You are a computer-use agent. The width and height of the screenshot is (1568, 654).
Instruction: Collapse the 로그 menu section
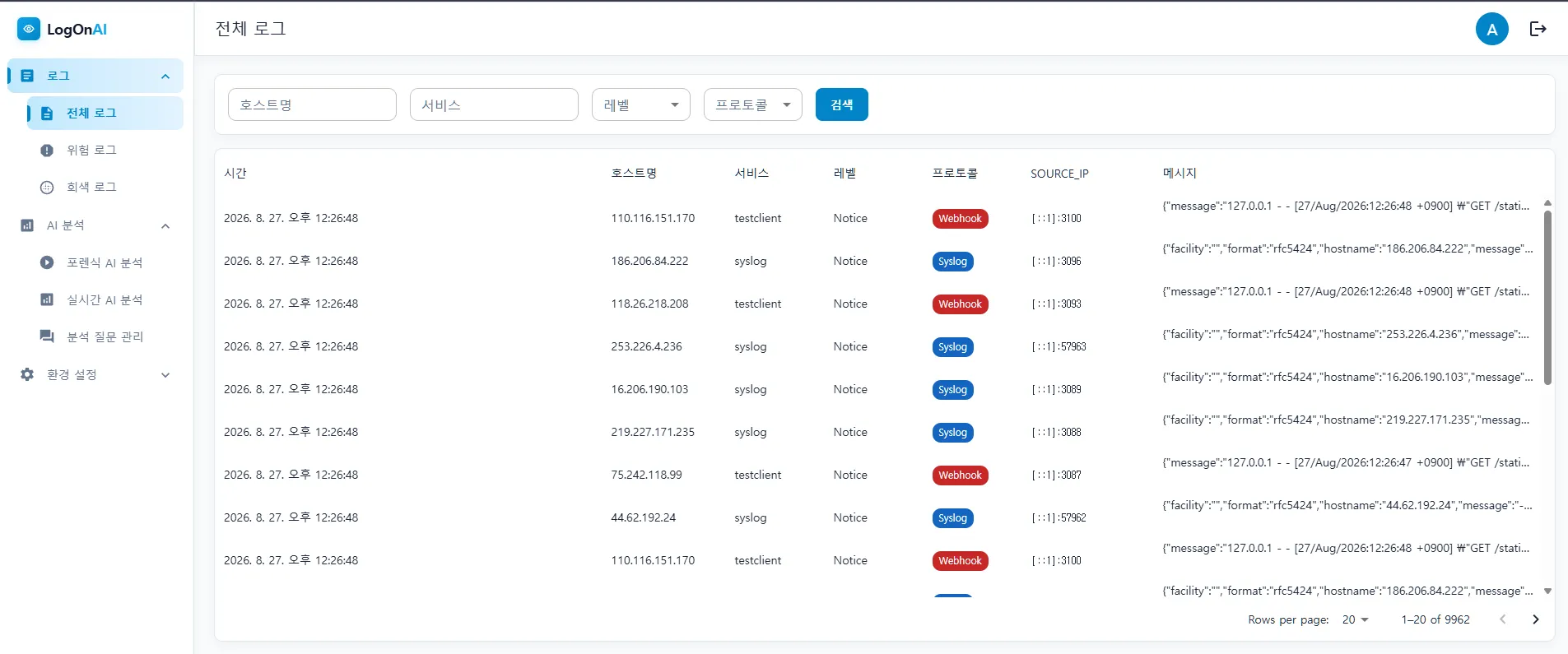pos(165,77)
